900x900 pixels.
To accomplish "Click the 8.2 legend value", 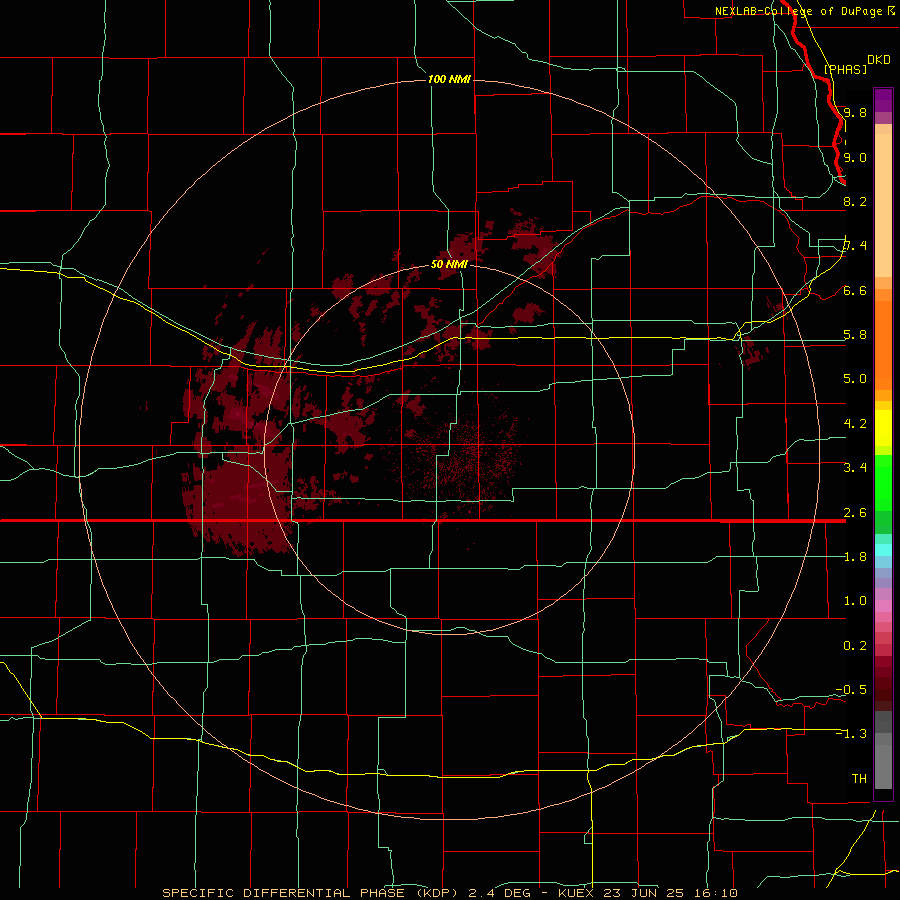I will [855, 201].
